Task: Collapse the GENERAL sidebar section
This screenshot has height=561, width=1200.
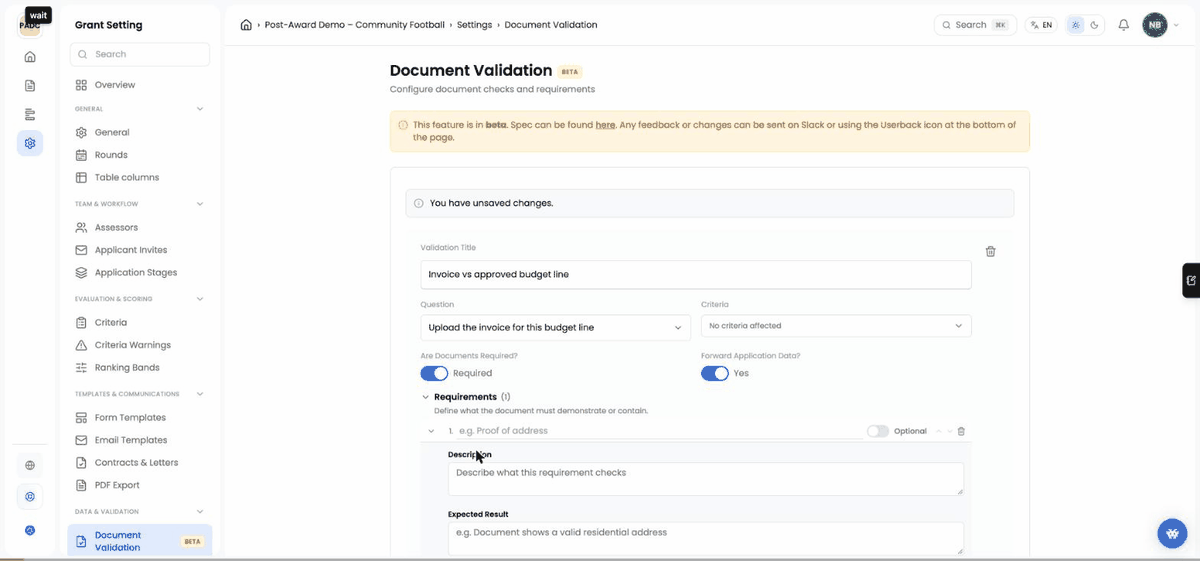Action: click(x=200, y=109)
